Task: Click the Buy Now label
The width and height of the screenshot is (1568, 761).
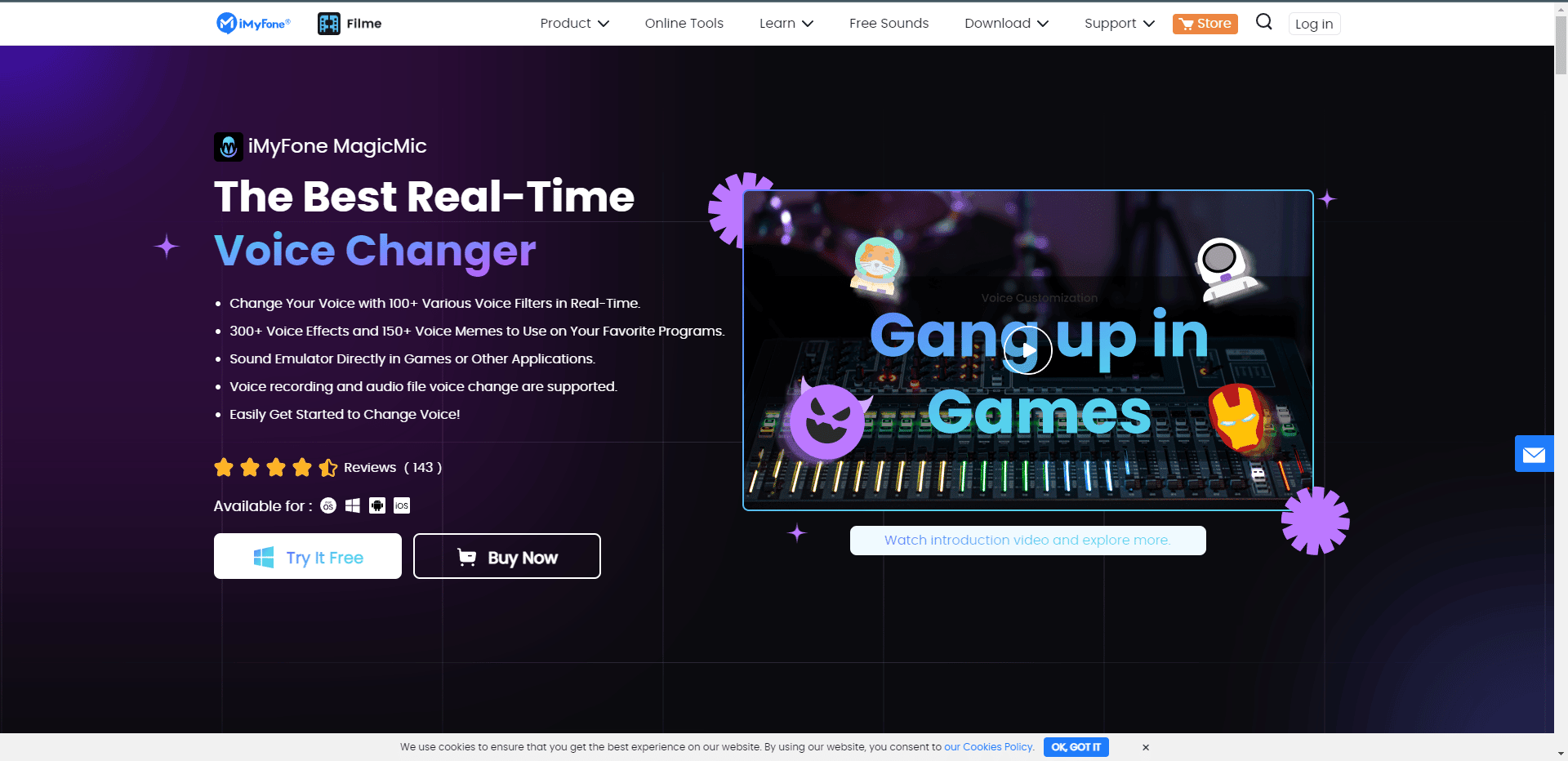Action: coord(523,558)
